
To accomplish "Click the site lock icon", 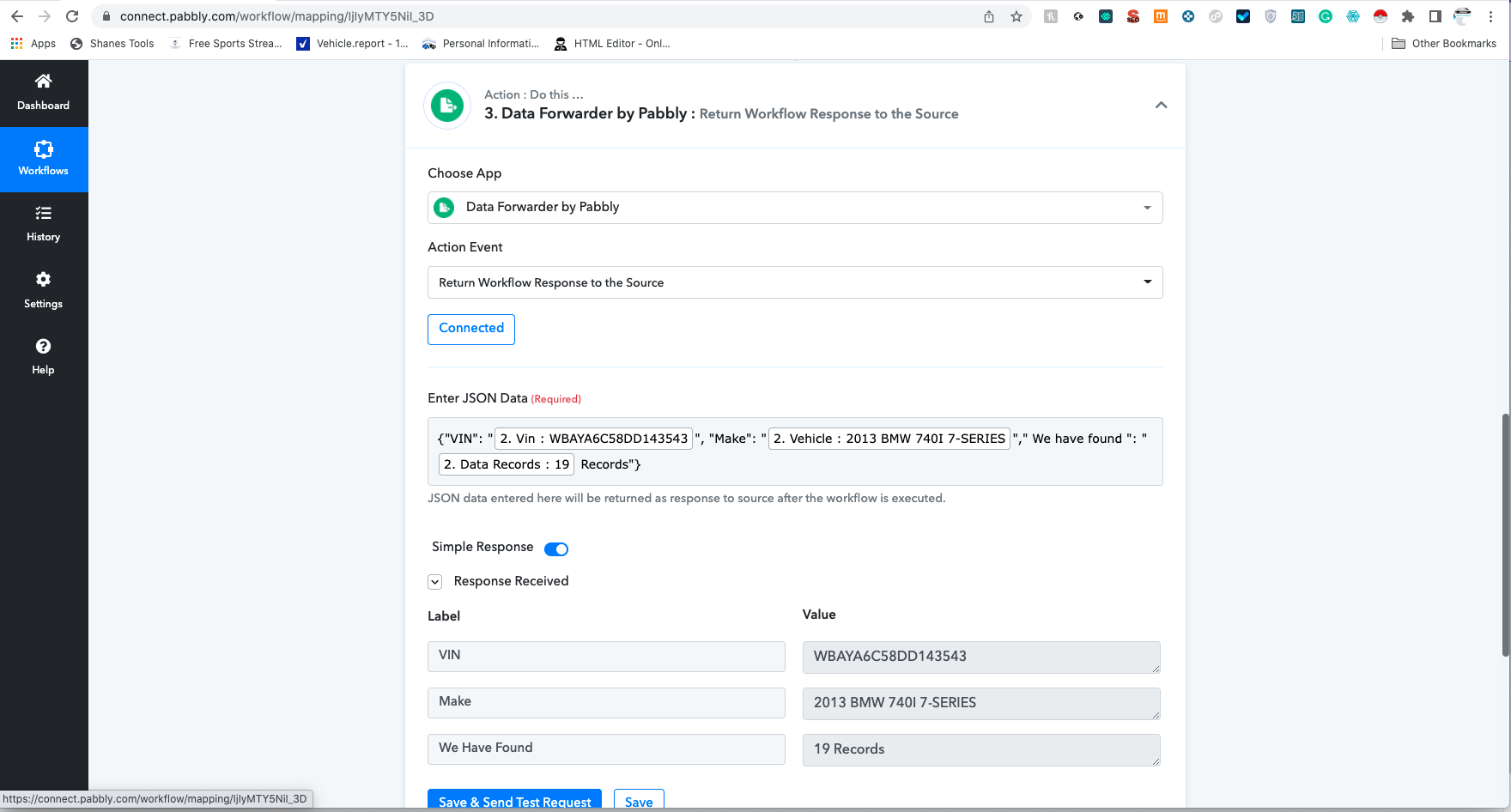I will click(106, 16).
